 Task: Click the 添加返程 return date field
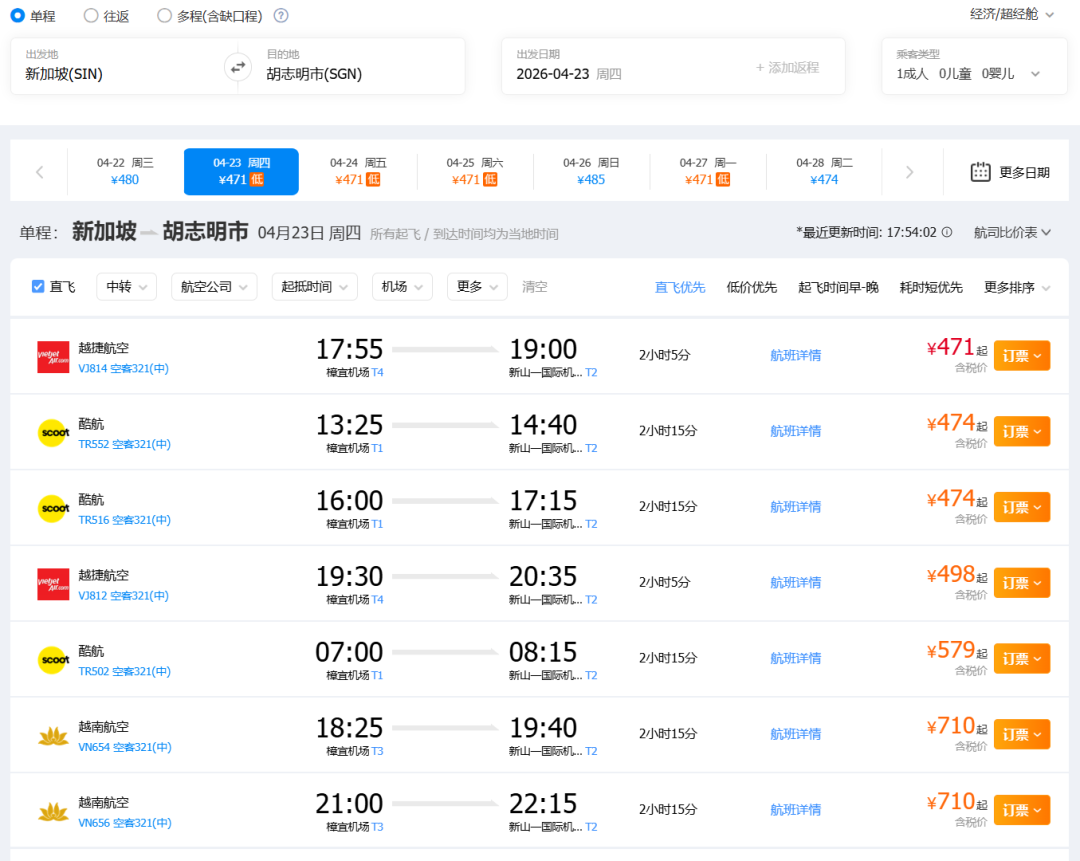[787, 67]
